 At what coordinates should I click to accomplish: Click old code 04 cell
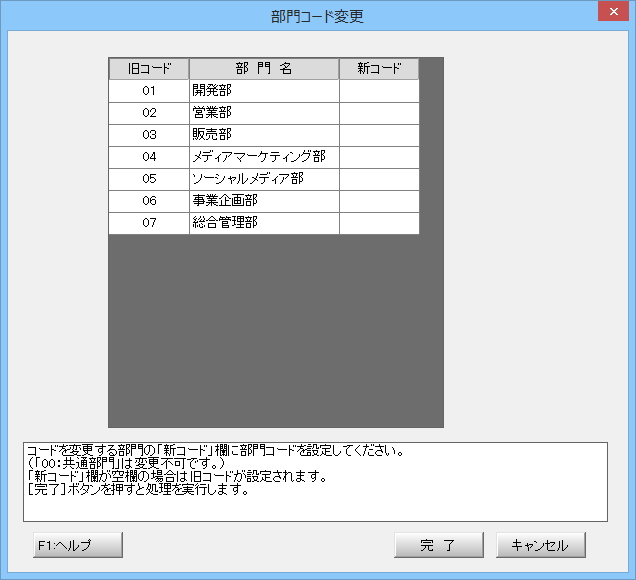[x=149, y=157]
